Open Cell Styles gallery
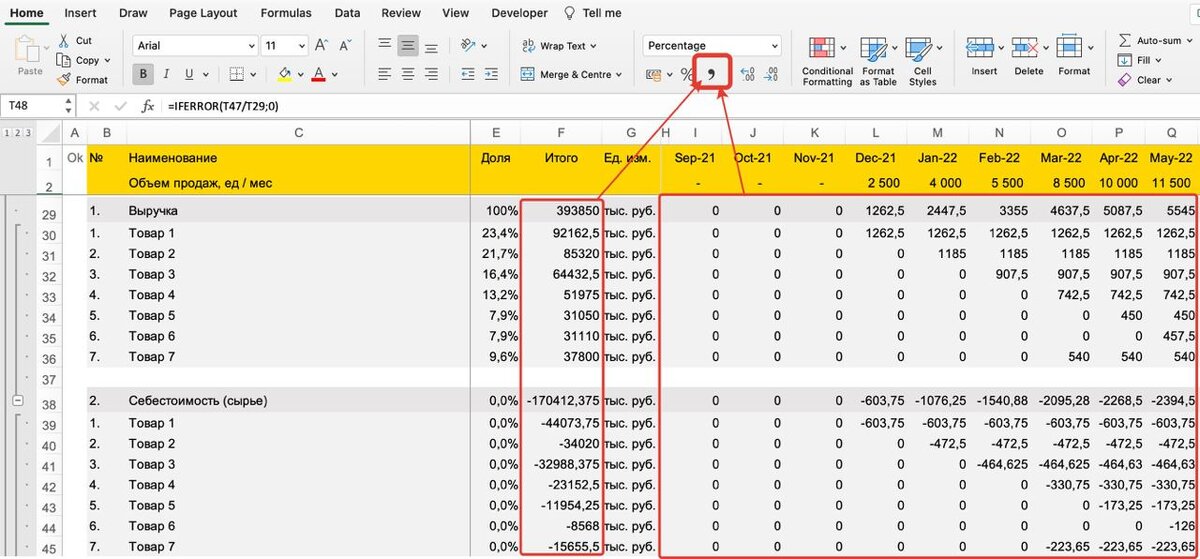This screenshot has height=559, width=1200. pyautogui.click(x=922, y=61)
